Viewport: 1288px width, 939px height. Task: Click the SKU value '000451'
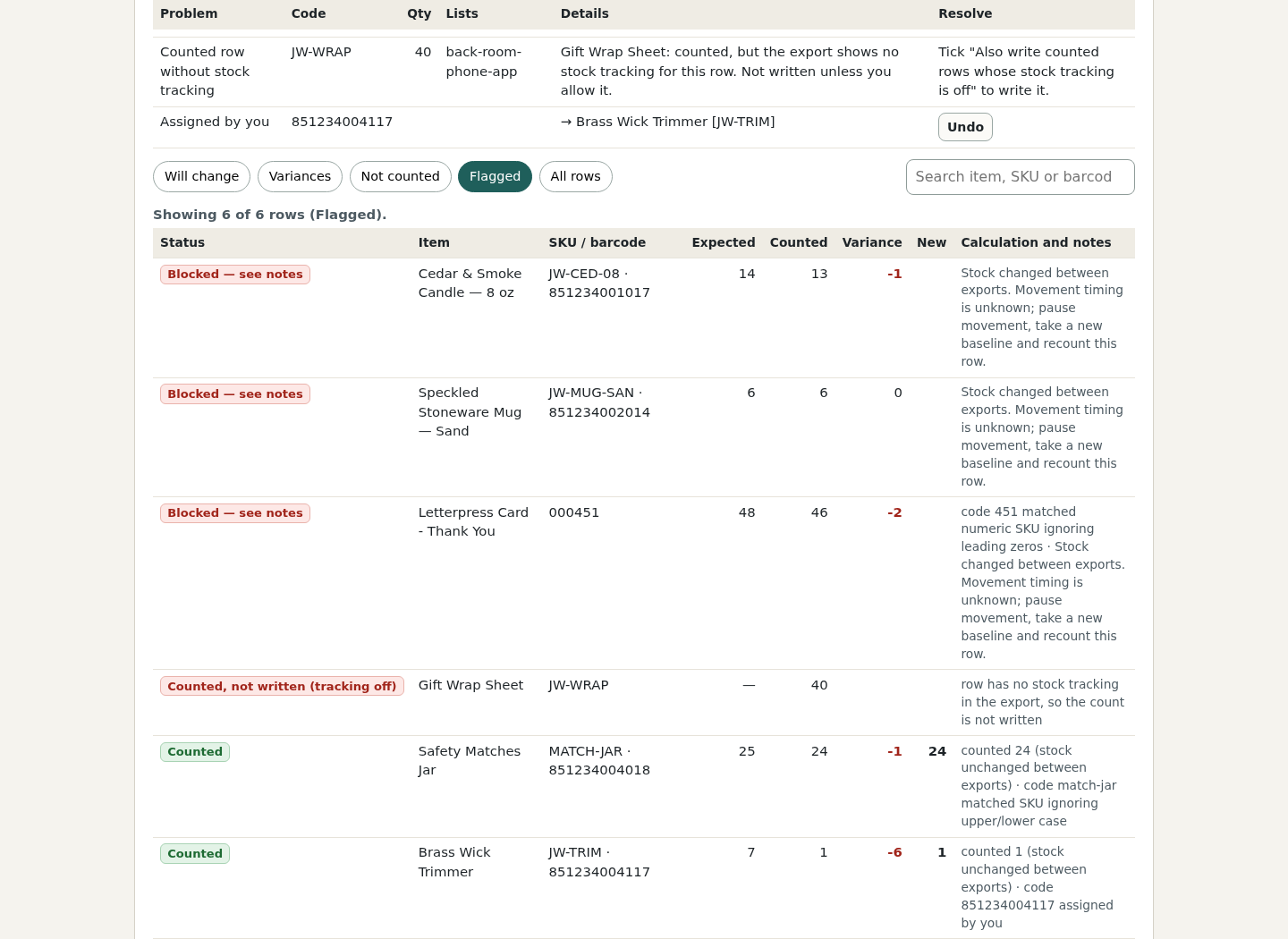pos(574,513)
